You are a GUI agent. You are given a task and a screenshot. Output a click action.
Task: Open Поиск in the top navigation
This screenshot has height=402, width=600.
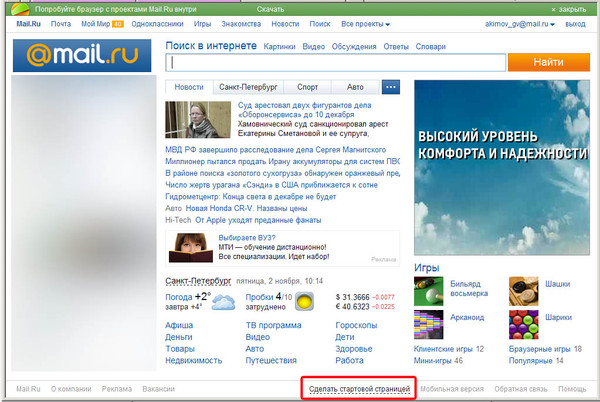pos(320,24)
